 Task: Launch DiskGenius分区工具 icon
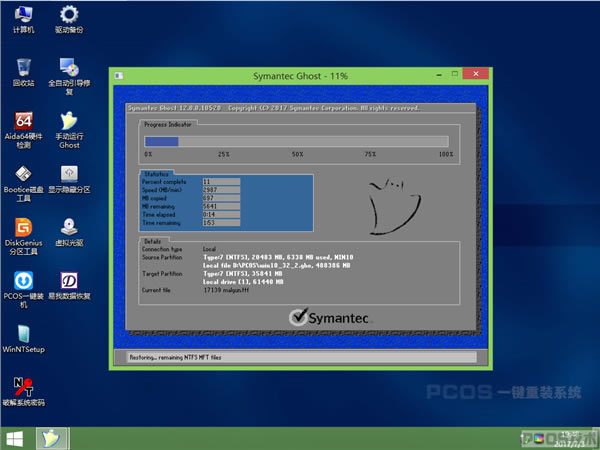tap(24, 227)
